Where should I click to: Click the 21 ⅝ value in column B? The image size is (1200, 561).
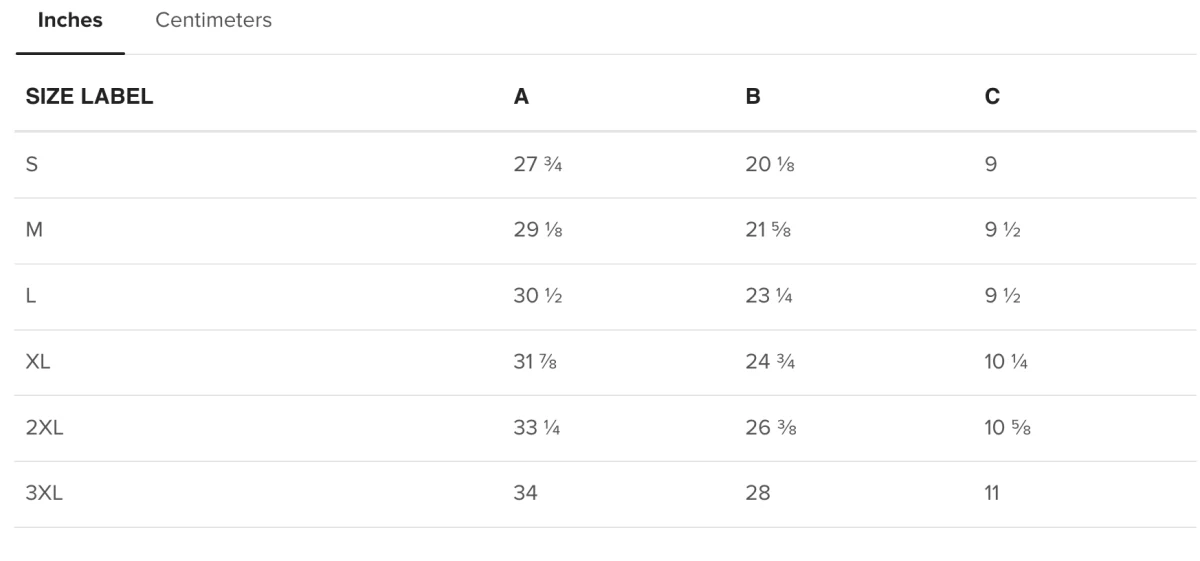tap(770, 231)
